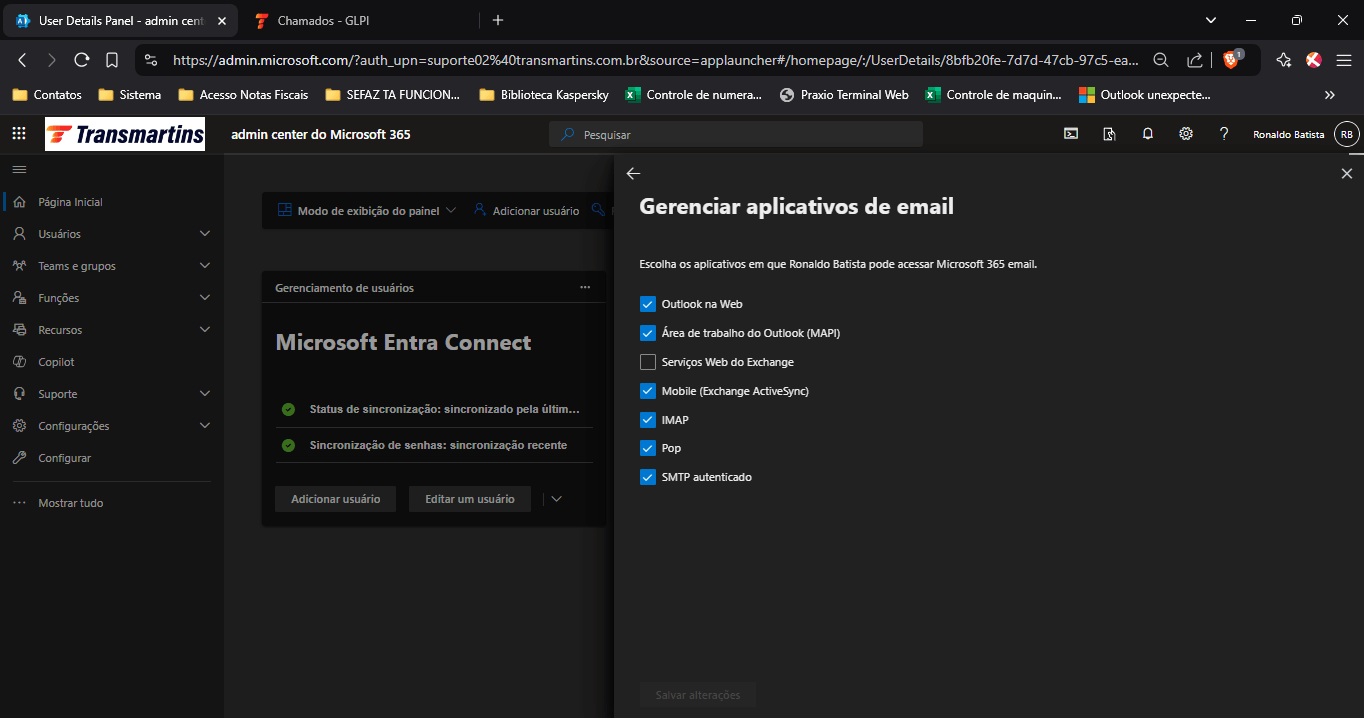Expand the Recursos navigation section

pos(205,330)
